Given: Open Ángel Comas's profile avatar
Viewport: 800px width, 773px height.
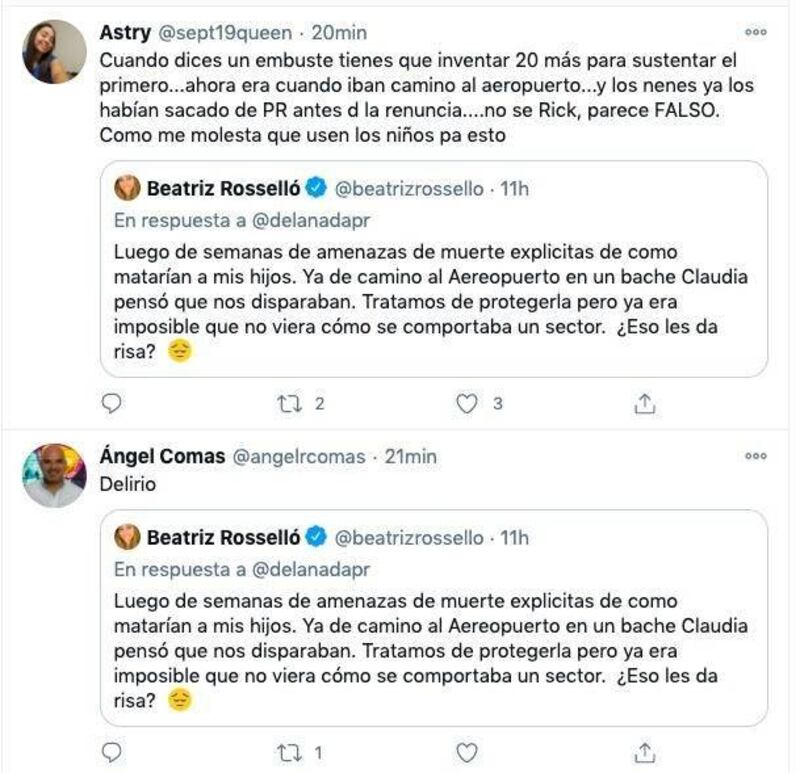Looking at the screenshot, I should (x=54, y=475).
